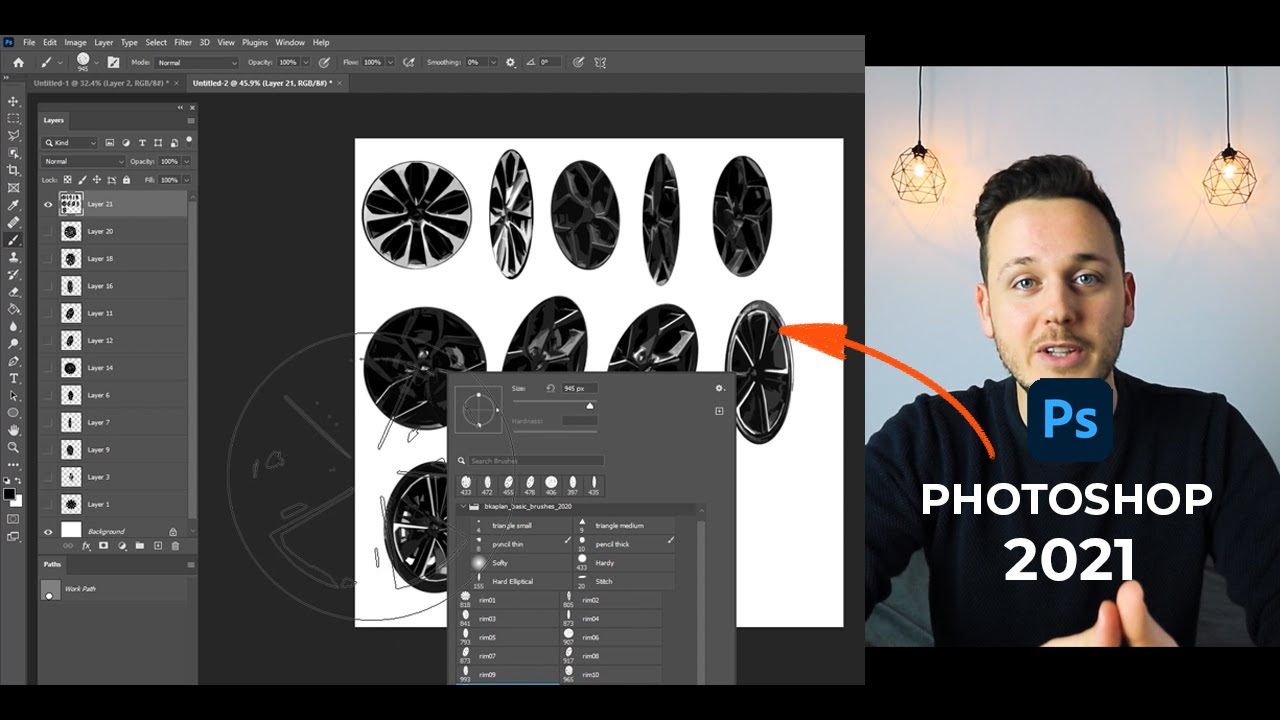Select the Rectangular Marquee tool

click(14, 118)
